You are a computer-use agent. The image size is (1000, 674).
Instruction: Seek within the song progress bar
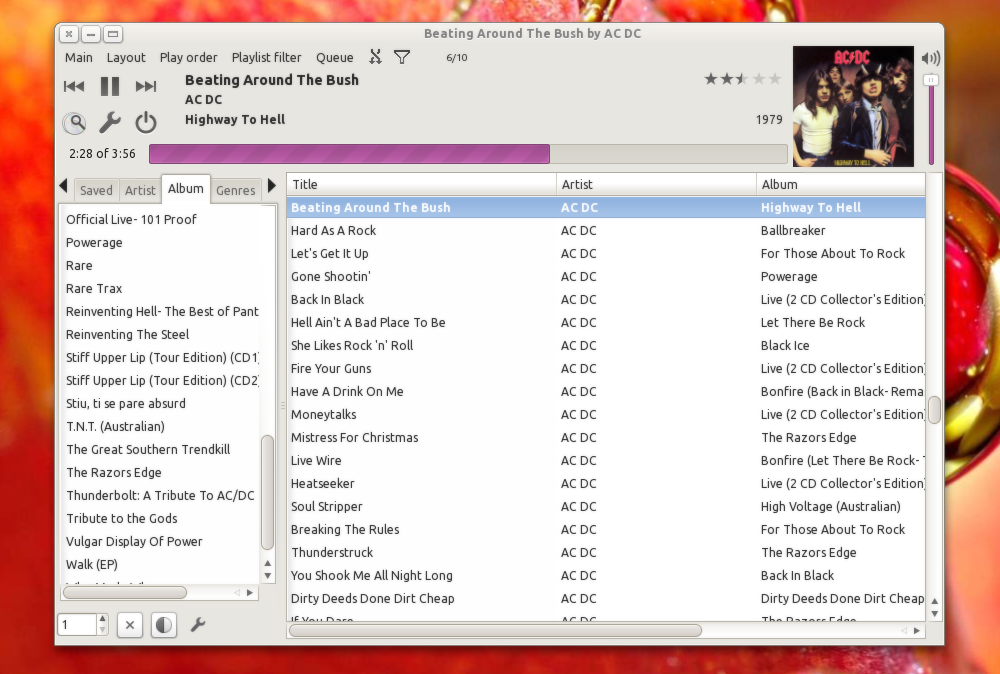coord(468,154)
